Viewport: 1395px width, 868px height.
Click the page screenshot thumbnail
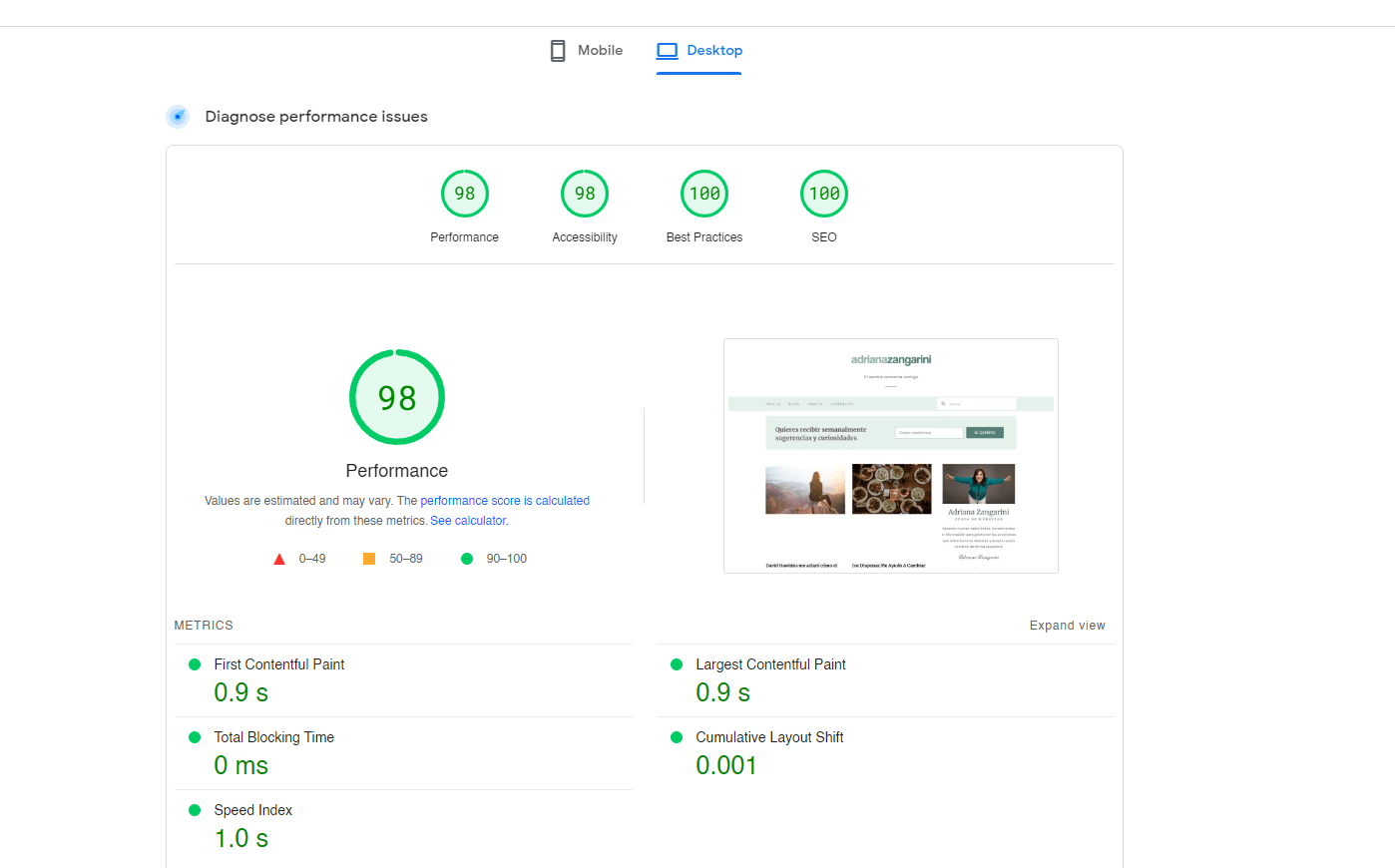(x=891, y=456)
